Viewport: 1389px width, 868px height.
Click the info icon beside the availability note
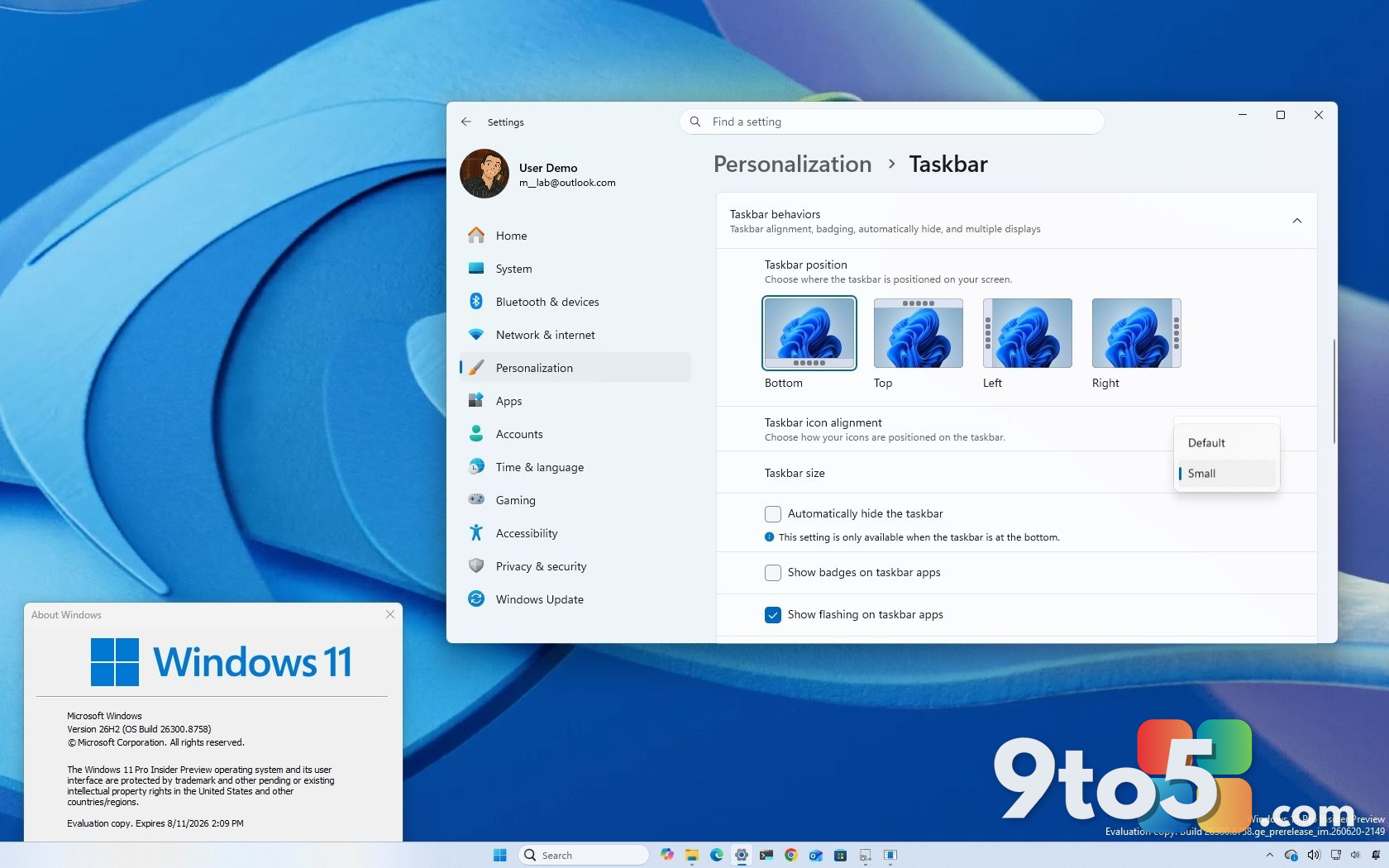770,537
